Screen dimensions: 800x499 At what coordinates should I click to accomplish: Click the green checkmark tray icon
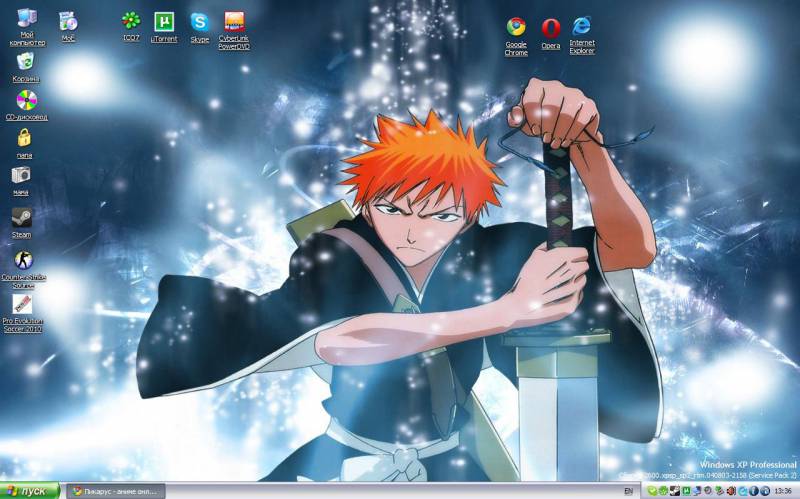click(653, 491)
